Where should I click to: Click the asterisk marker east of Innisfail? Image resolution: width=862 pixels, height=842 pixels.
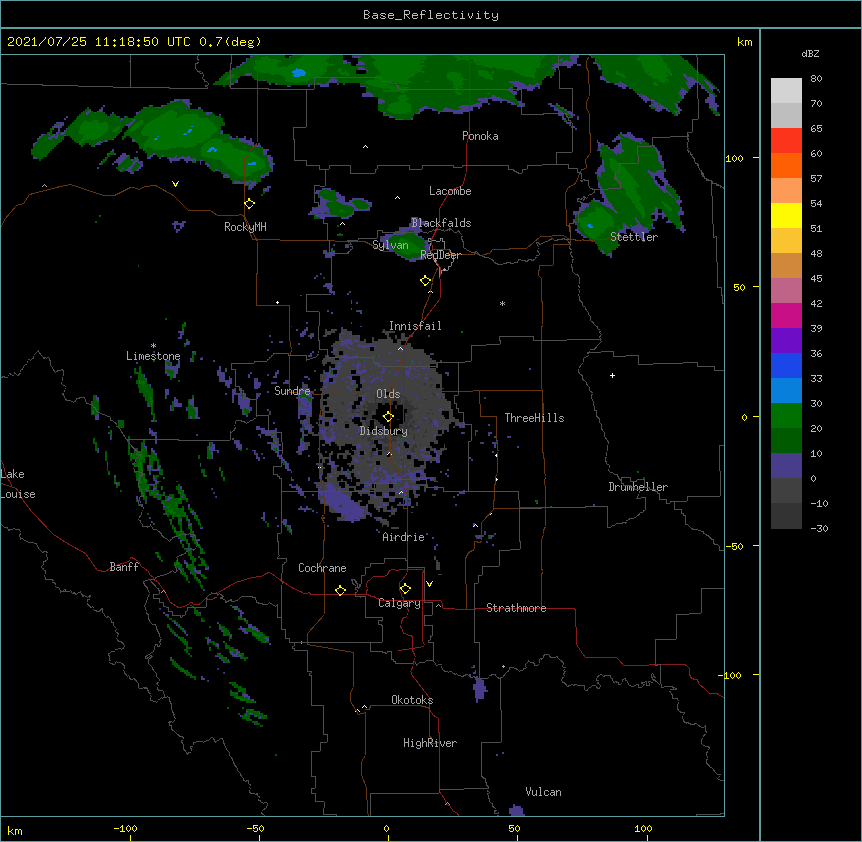click(x=502, y=303)
